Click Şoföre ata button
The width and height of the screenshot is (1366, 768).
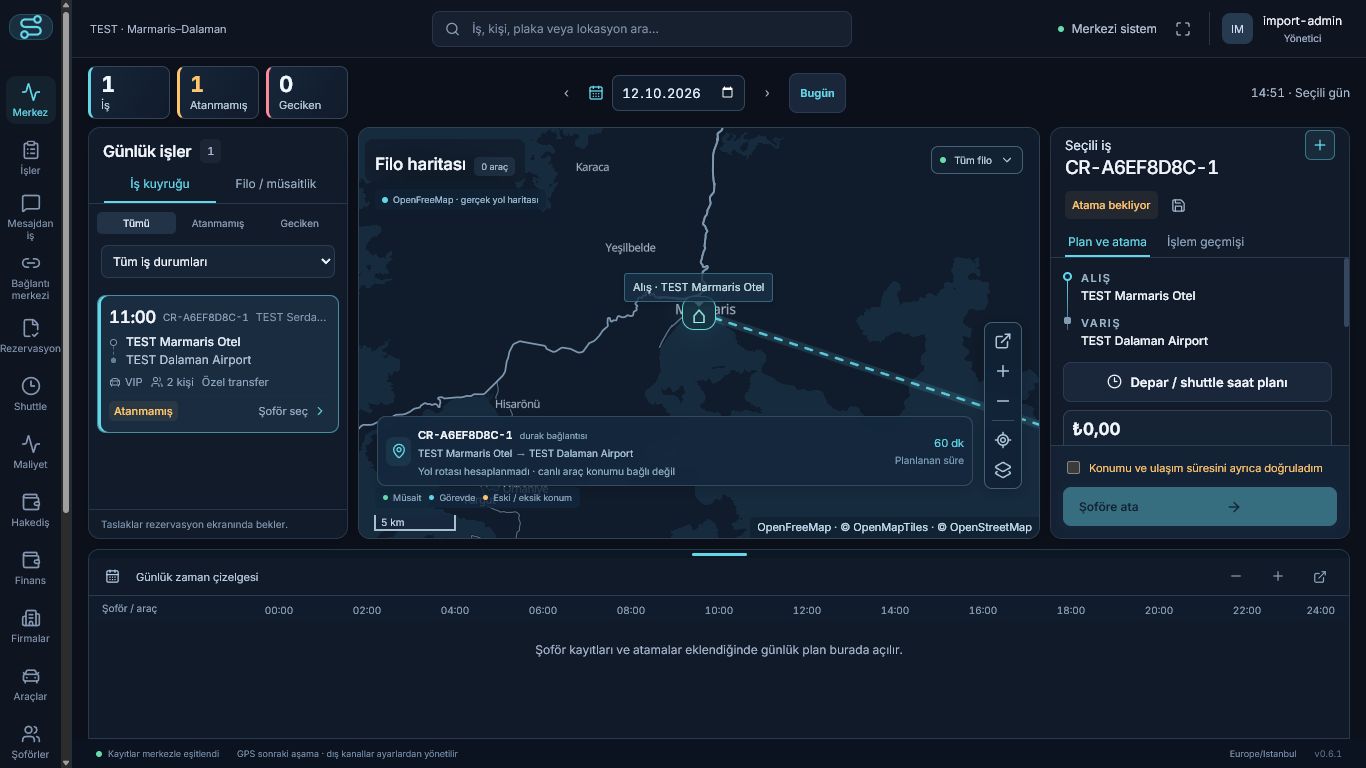pos(1200,507)
